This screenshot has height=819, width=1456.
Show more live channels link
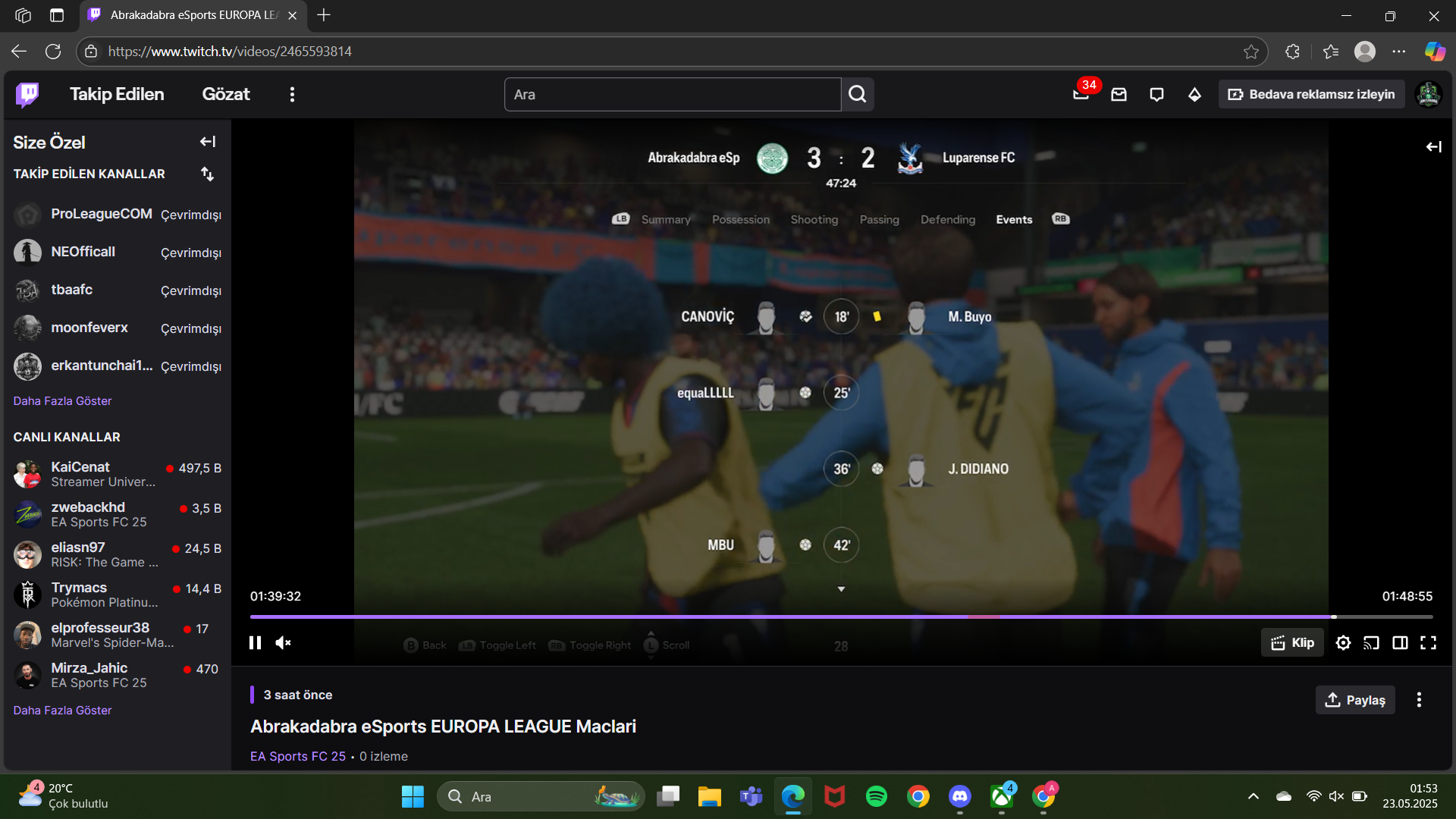62,710
